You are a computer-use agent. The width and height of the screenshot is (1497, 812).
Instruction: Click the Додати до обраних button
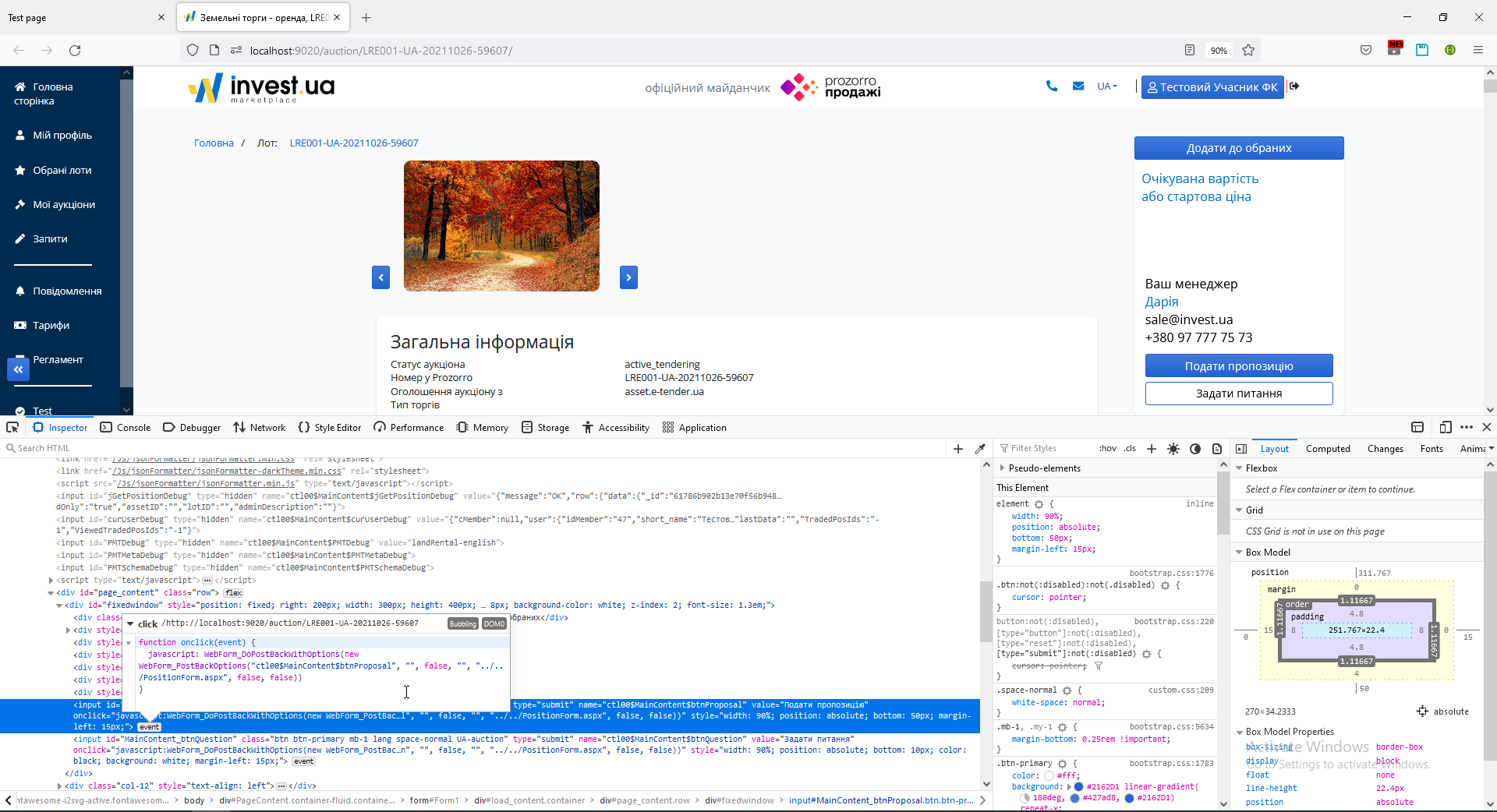coord(1239,148)
